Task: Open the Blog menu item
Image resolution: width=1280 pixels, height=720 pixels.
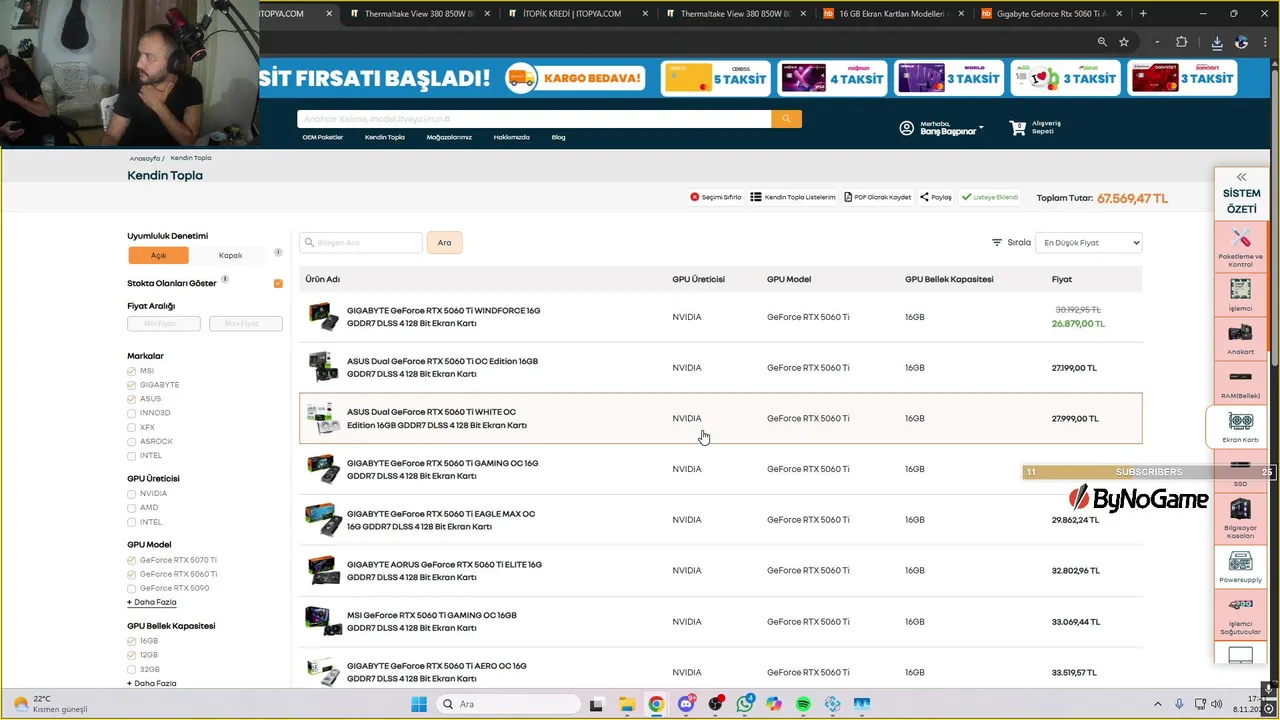Action: point(558,137)
